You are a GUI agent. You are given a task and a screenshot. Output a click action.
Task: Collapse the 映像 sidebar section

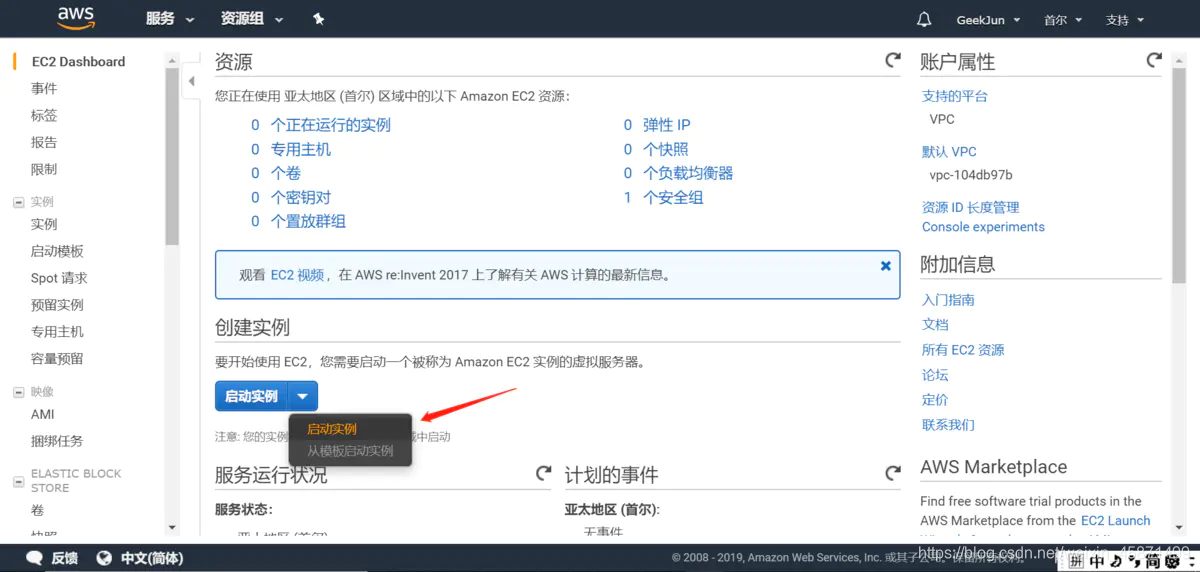[18, 392]
